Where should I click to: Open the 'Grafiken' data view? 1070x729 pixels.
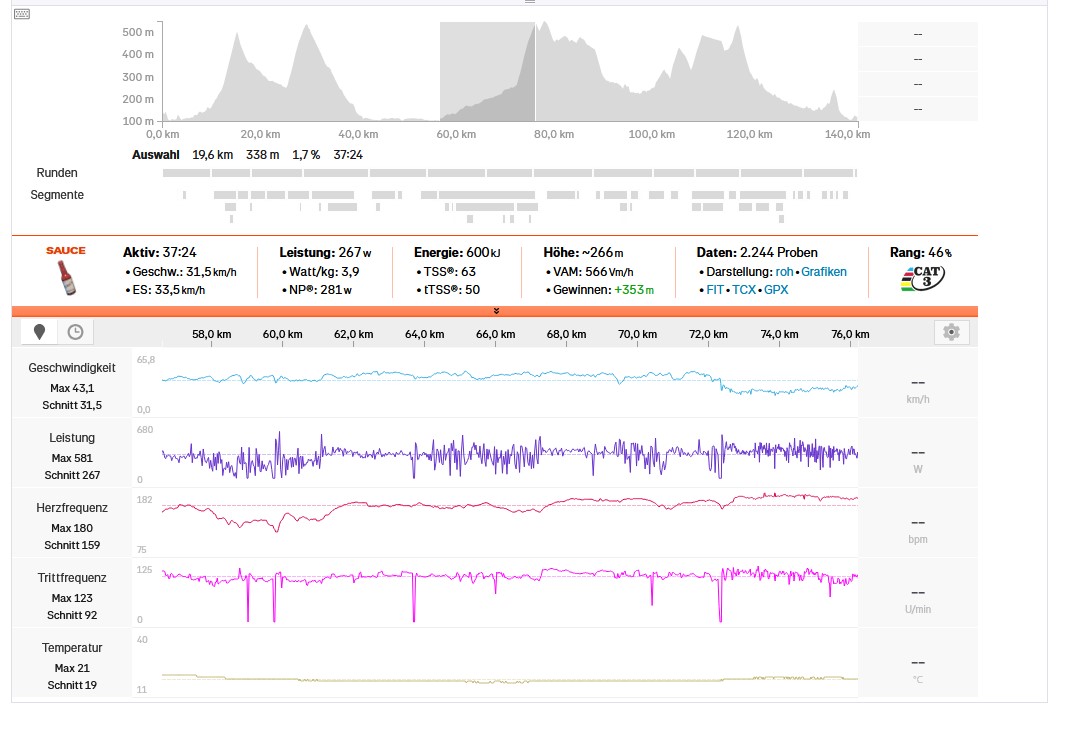click(x=823, y=272)
